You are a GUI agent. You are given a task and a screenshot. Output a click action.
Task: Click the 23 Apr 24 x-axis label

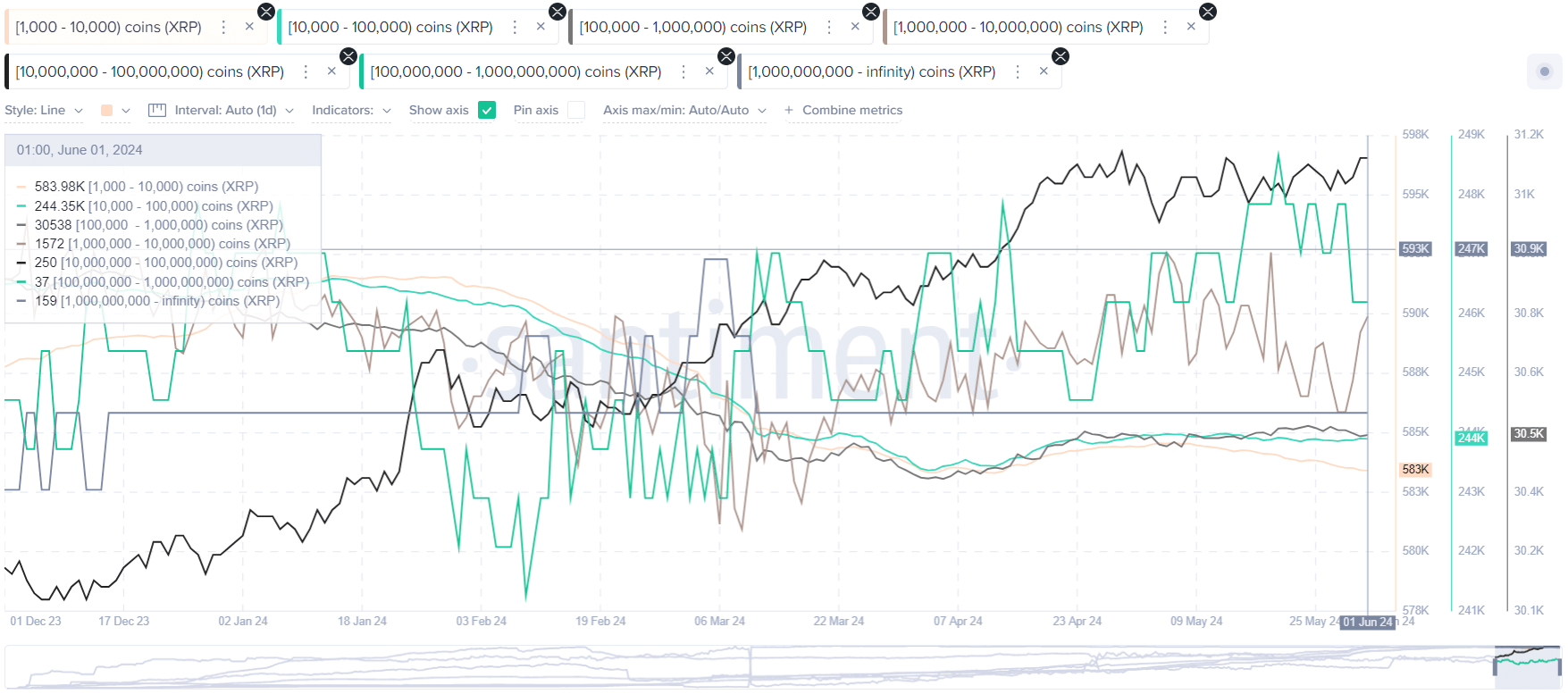pos(1077,621)
